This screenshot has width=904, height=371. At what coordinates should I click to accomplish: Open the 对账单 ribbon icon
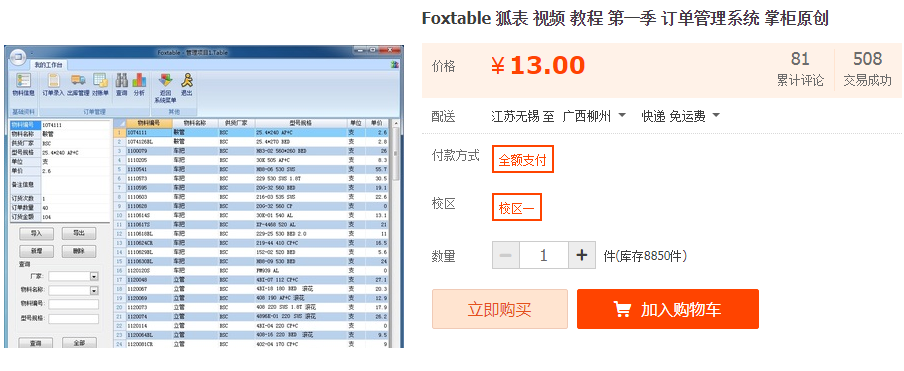tap(100, 85)
